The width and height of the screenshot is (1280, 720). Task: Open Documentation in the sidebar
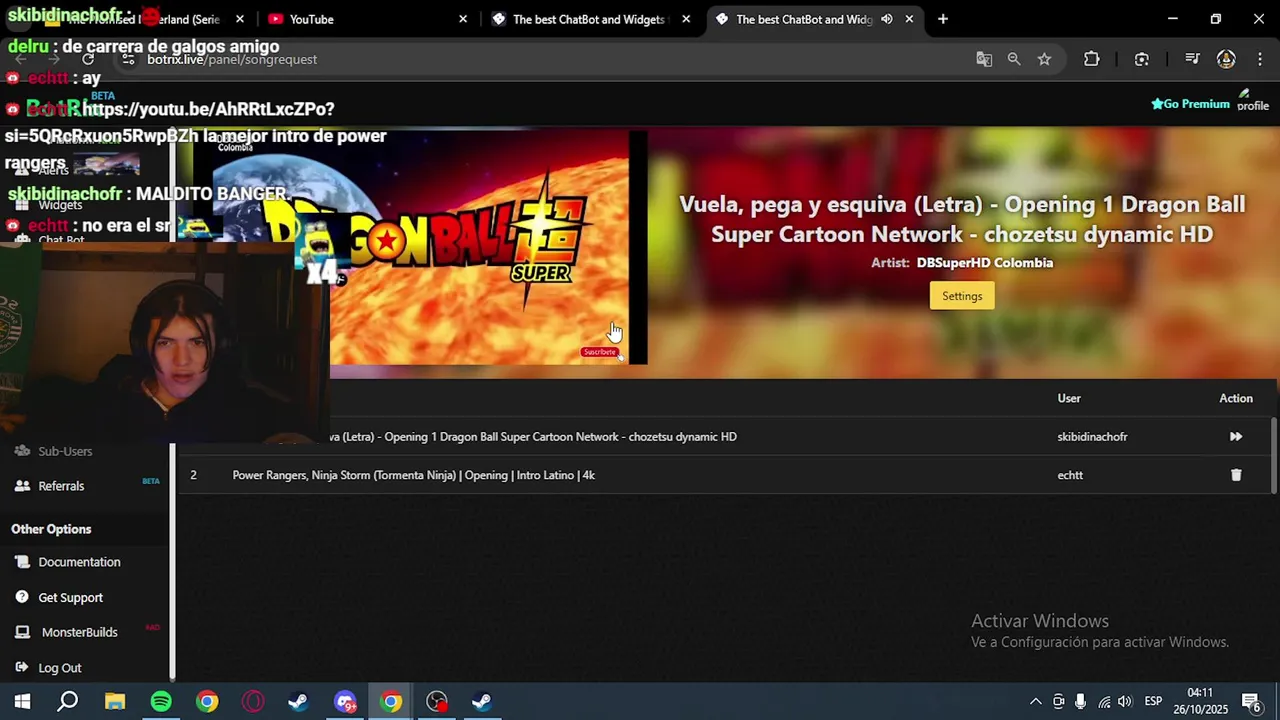point(79,562)
